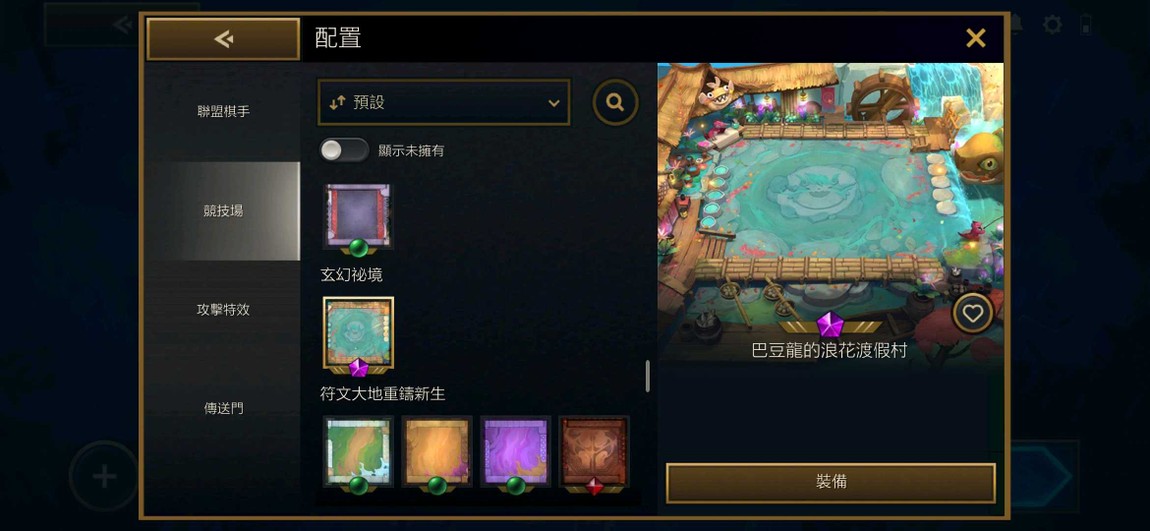Tap the plus circle icon at bottom left
The image size is (1150, 531).
click(x=104, y=476)
